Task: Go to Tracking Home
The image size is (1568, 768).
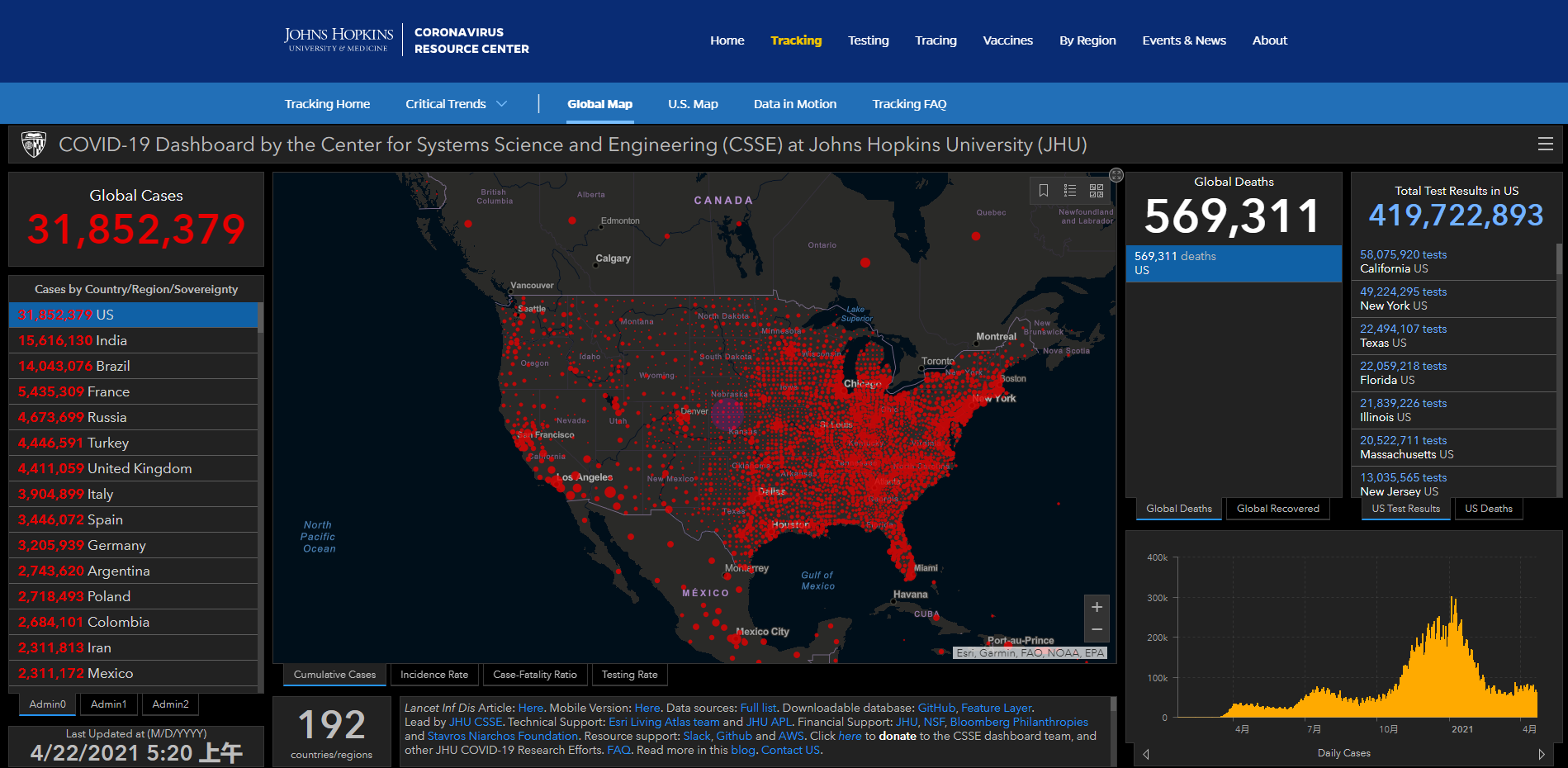Action: [x=327, y=104]
